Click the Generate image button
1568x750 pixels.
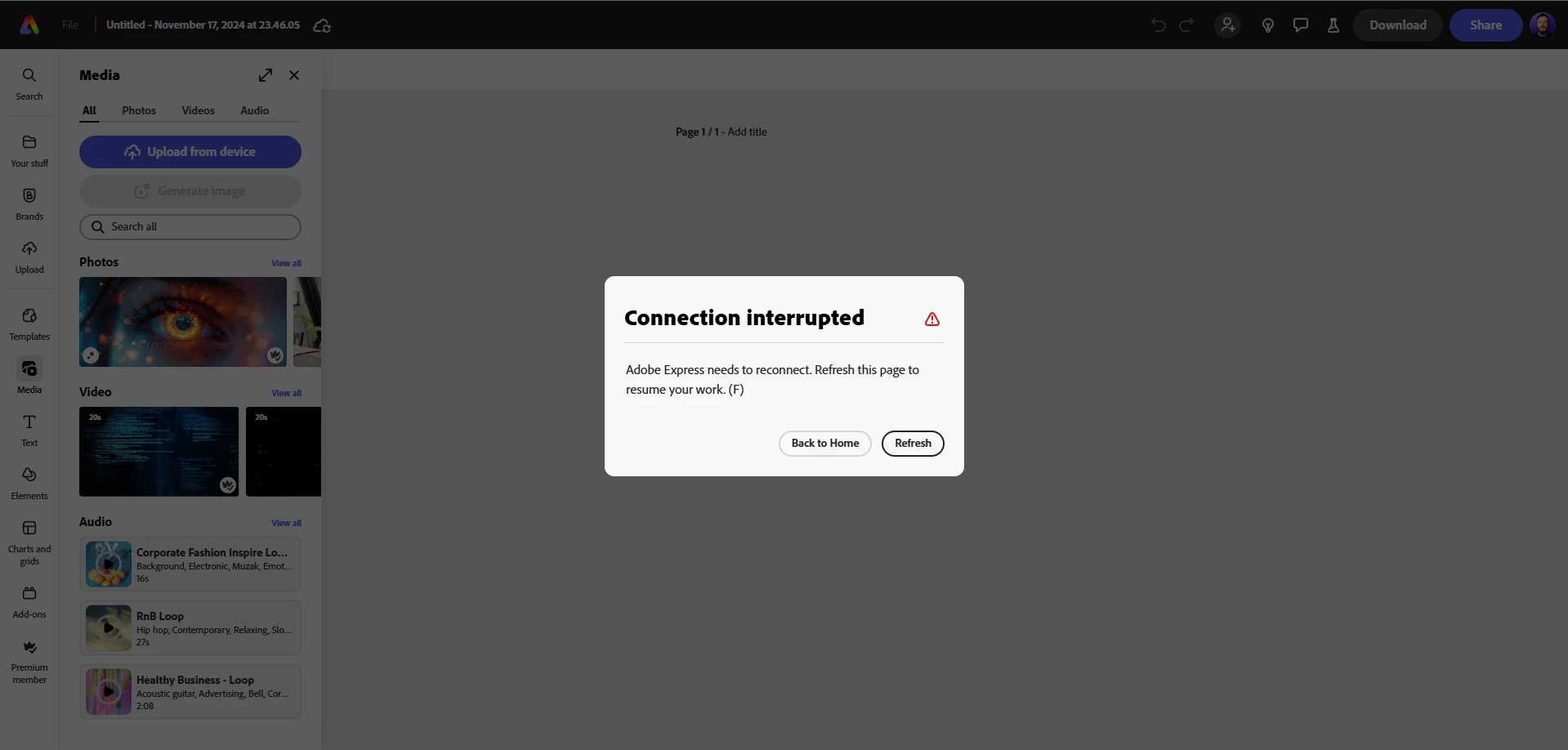[190, 191]
